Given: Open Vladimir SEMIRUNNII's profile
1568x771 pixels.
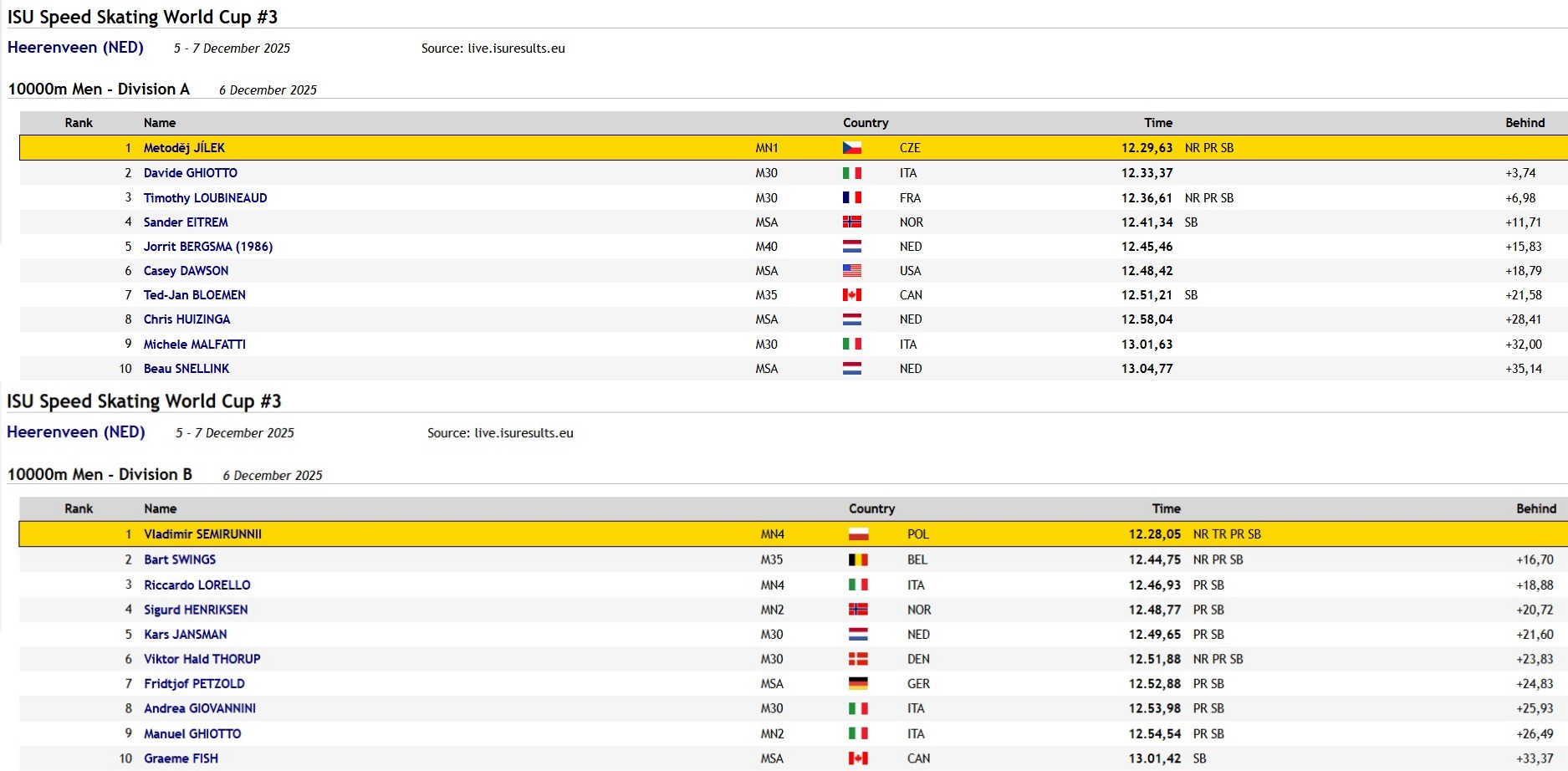Looking at the screenshot, I should coord(203,534).
